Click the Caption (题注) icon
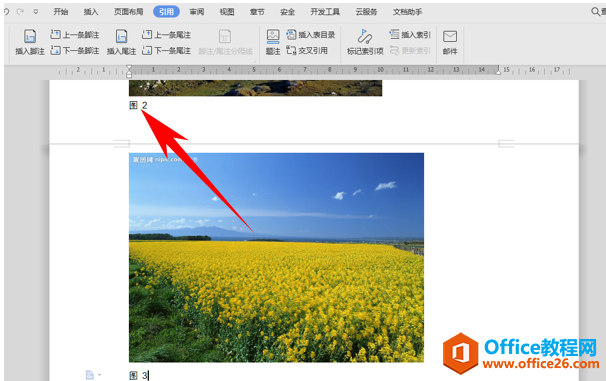The height and width of the screenshot is (381, 606). coord(273,36)
